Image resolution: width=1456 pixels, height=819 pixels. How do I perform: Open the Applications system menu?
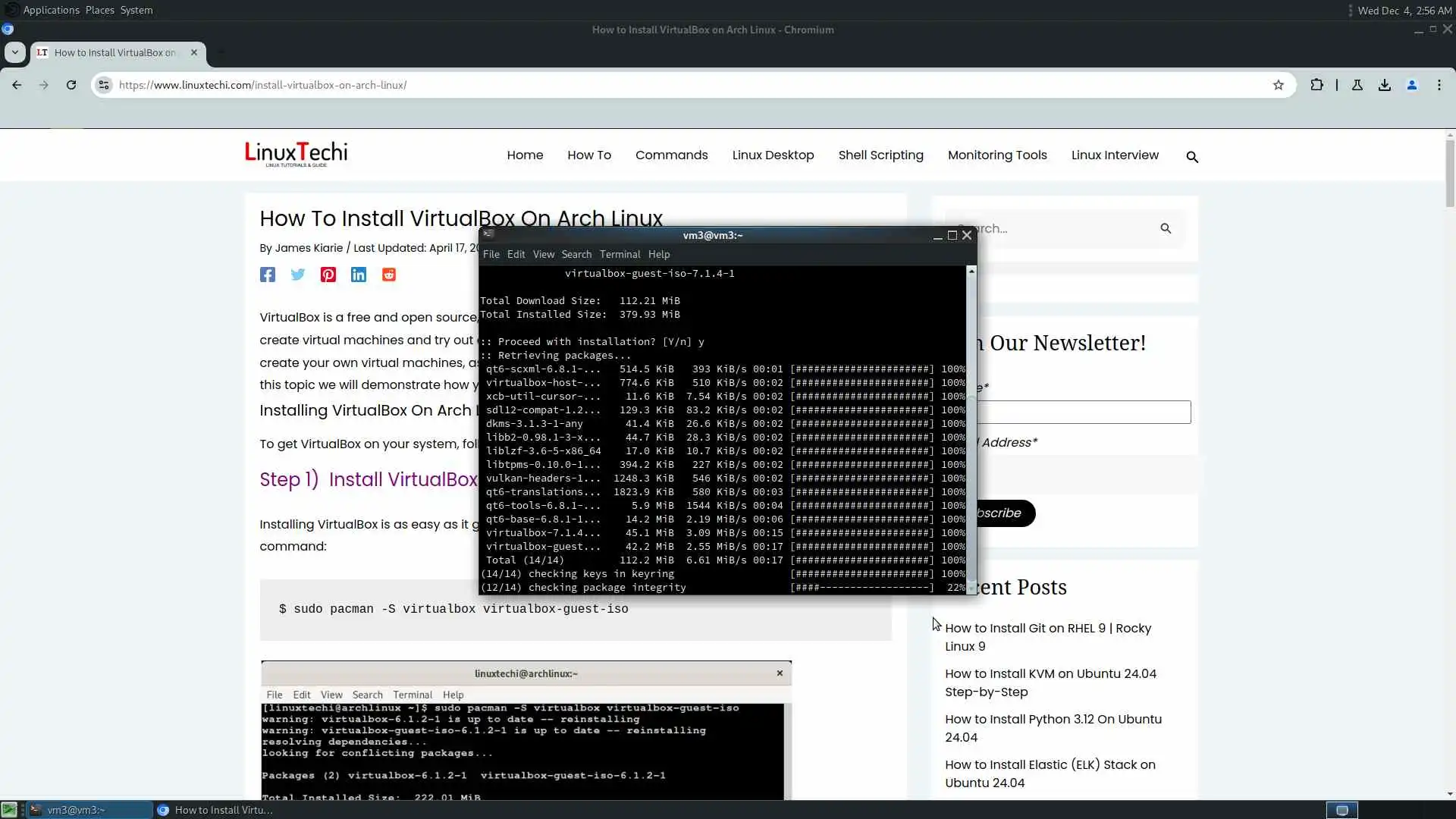51,10
